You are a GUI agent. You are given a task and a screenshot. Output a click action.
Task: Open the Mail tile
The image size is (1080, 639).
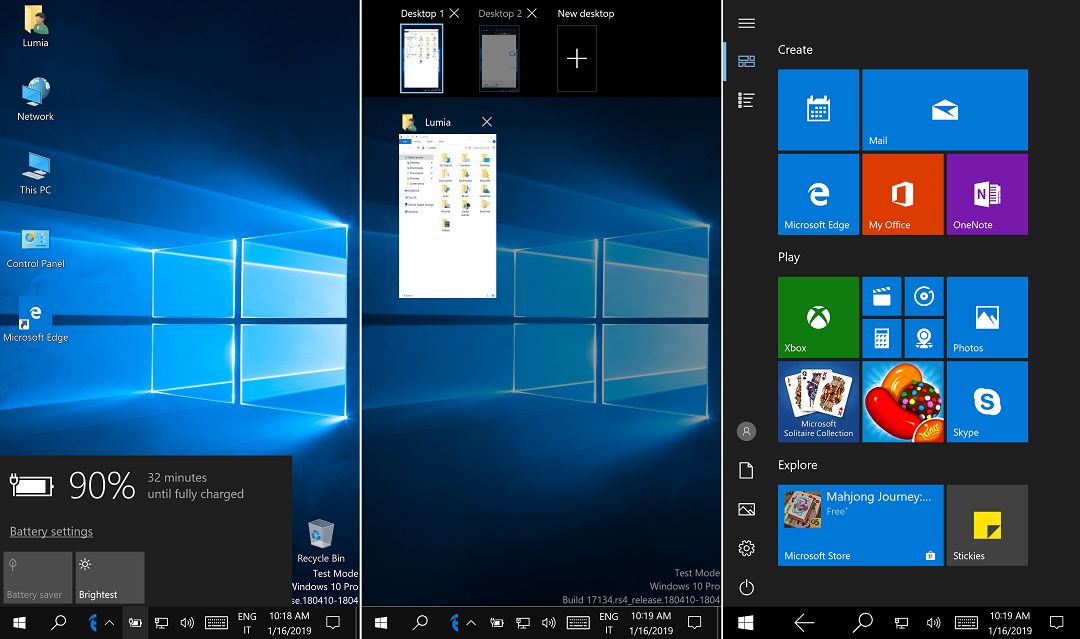[x=944, y=109]
